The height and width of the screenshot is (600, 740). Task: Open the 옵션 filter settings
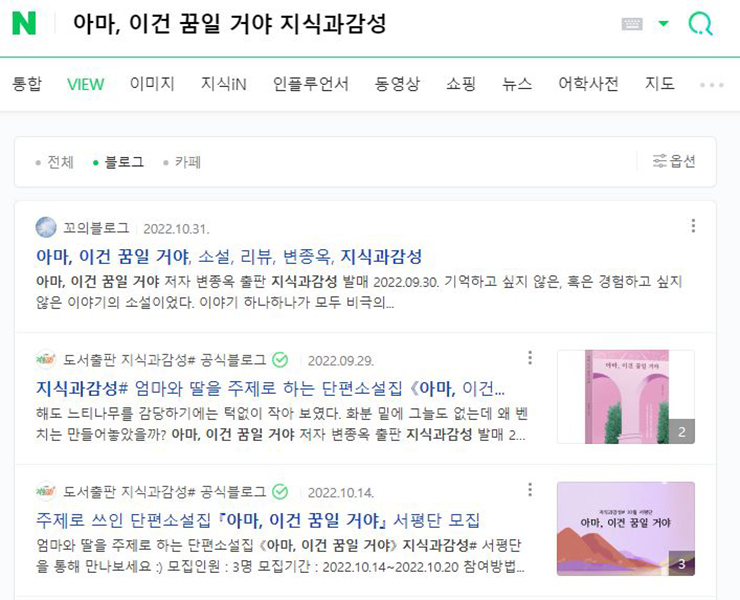coord(674,161)
